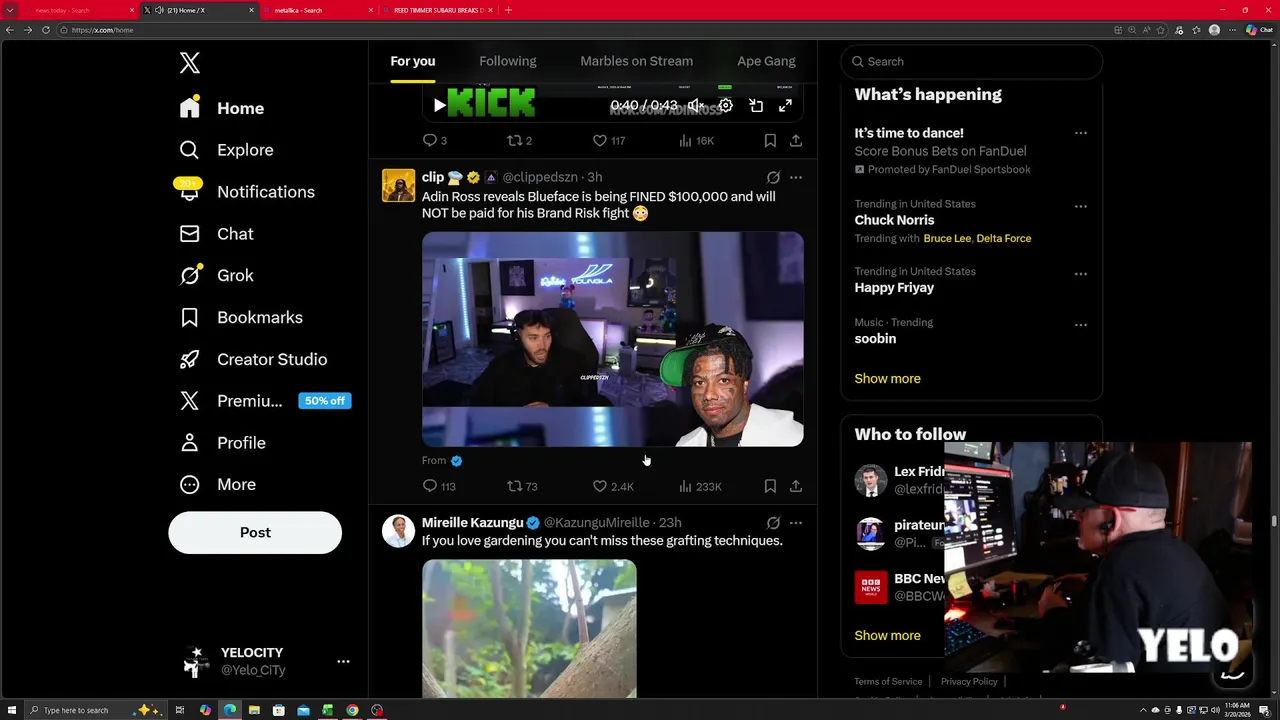The height and width of the screenshot is (720, 1280).
Task: Open Mireille Kazungu profile name
Action: point(472,523)
